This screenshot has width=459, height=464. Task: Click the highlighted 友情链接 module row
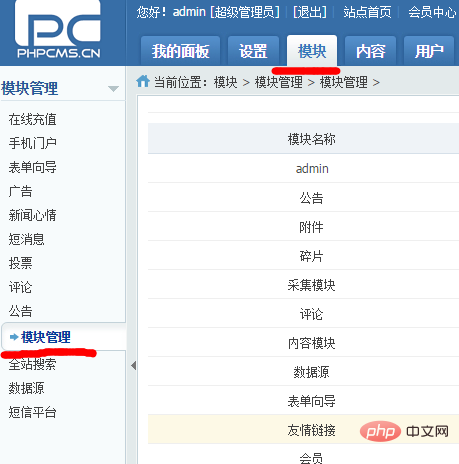(303, 429)
